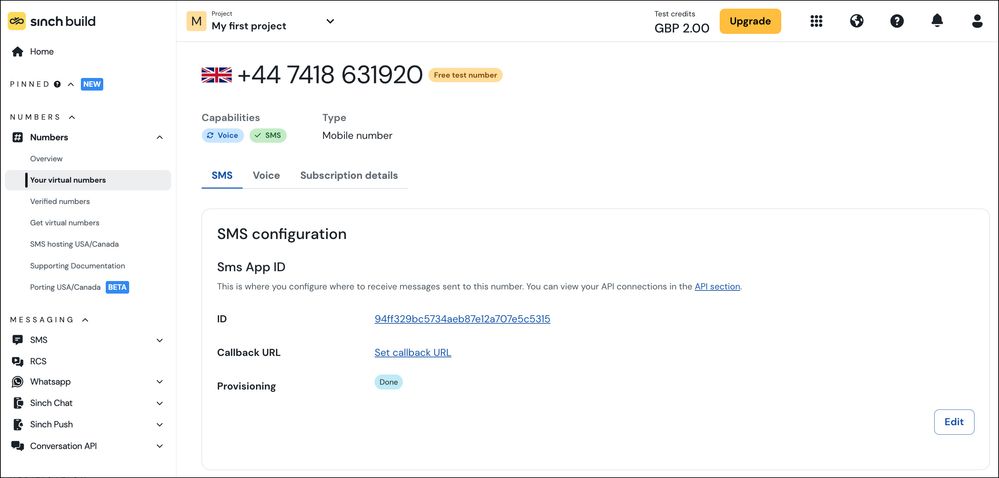Click the Callback URL label

click(x=248, y=352)
